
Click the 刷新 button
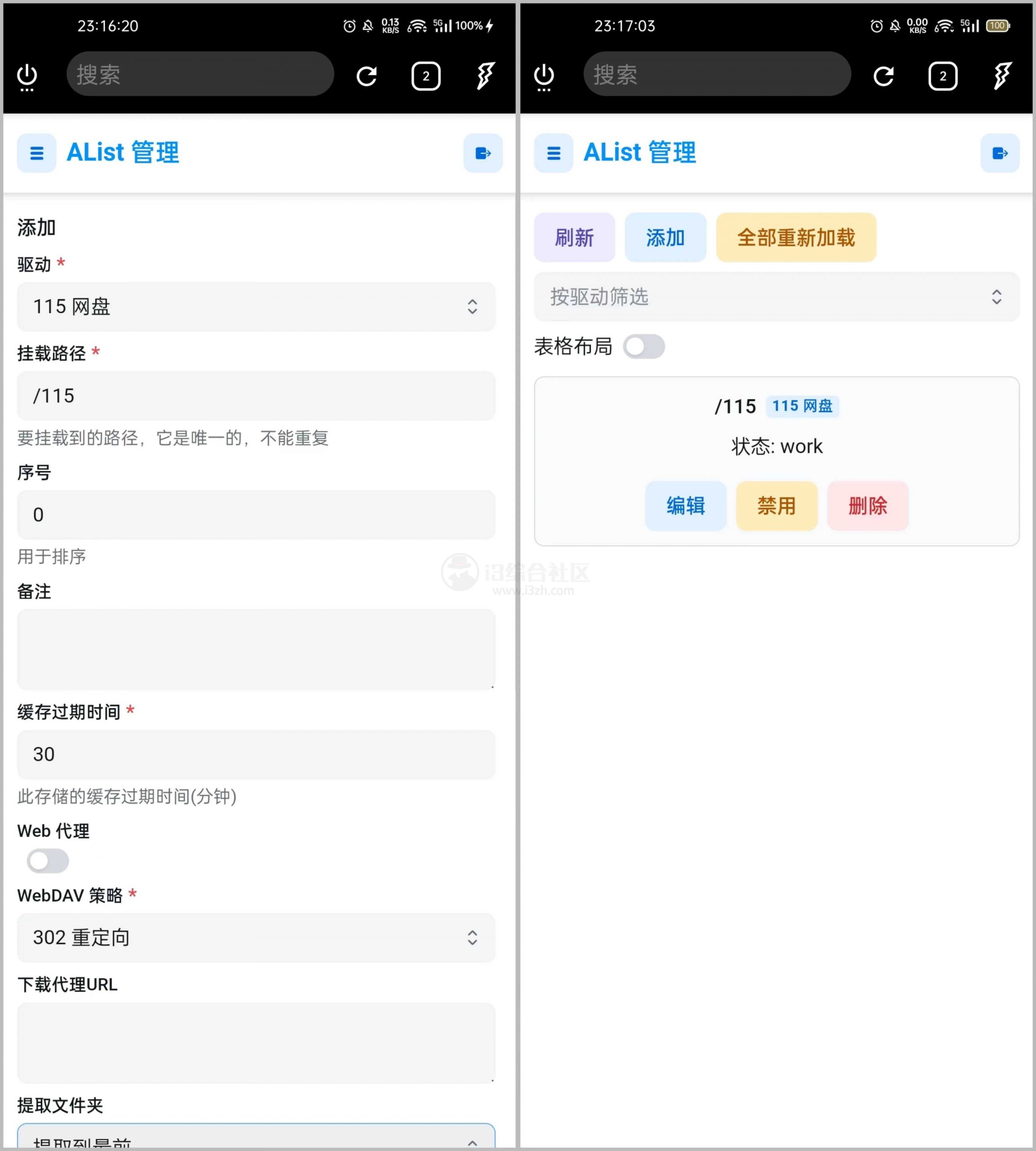coord(574,237)
